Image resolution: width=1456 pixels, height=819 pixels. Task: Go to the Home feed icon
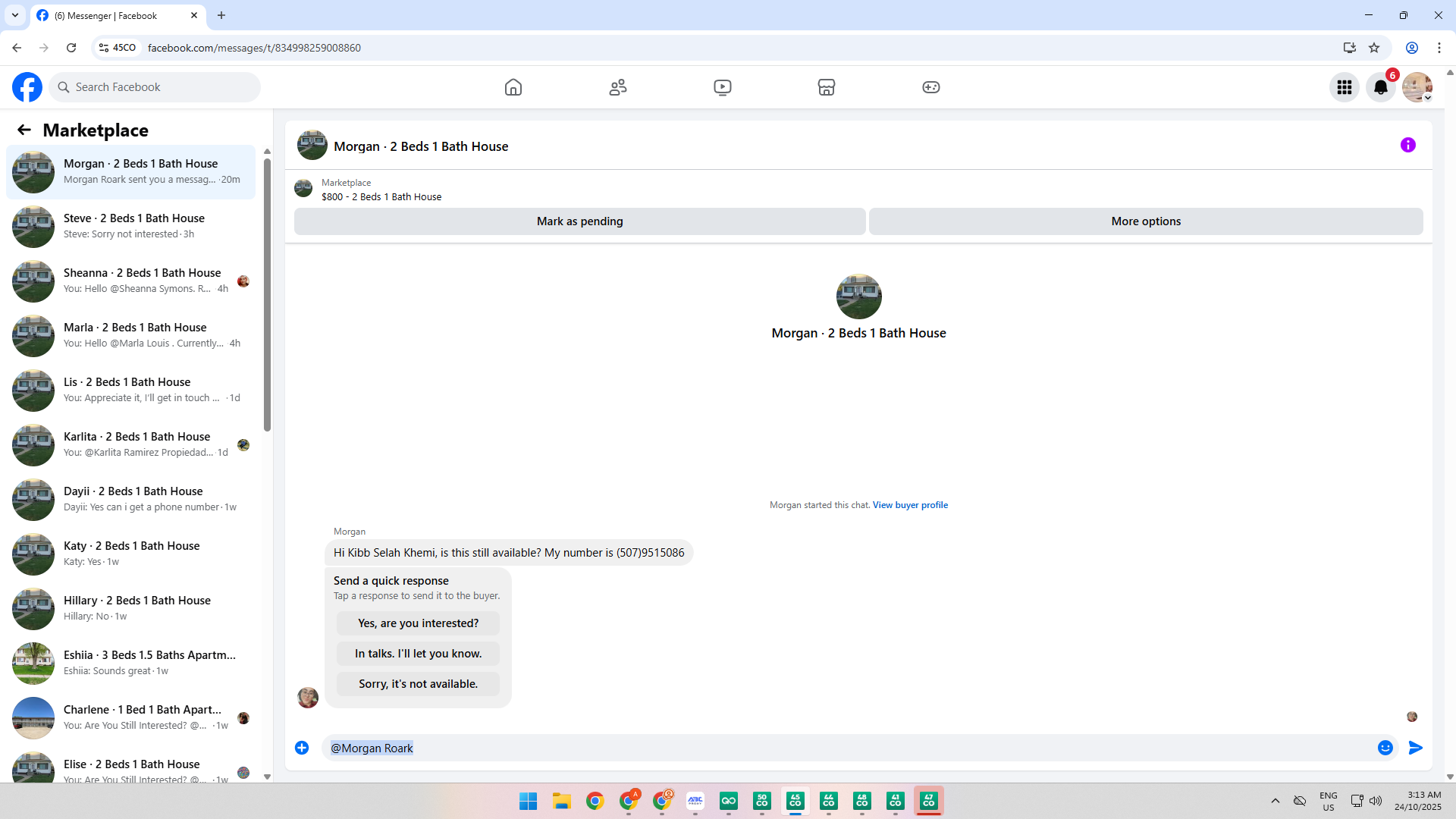click(x=513, y=87)
